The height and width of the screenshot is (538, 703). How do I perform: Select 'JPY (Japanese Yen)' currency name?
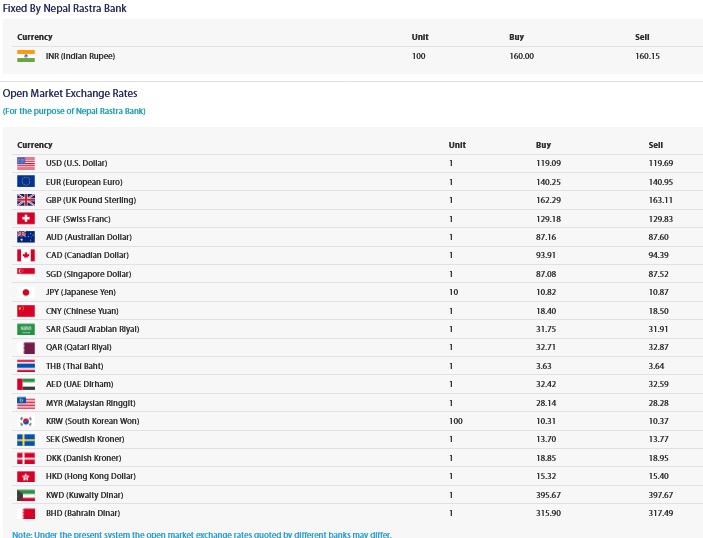pyautogui.click(x=81, y=292)
